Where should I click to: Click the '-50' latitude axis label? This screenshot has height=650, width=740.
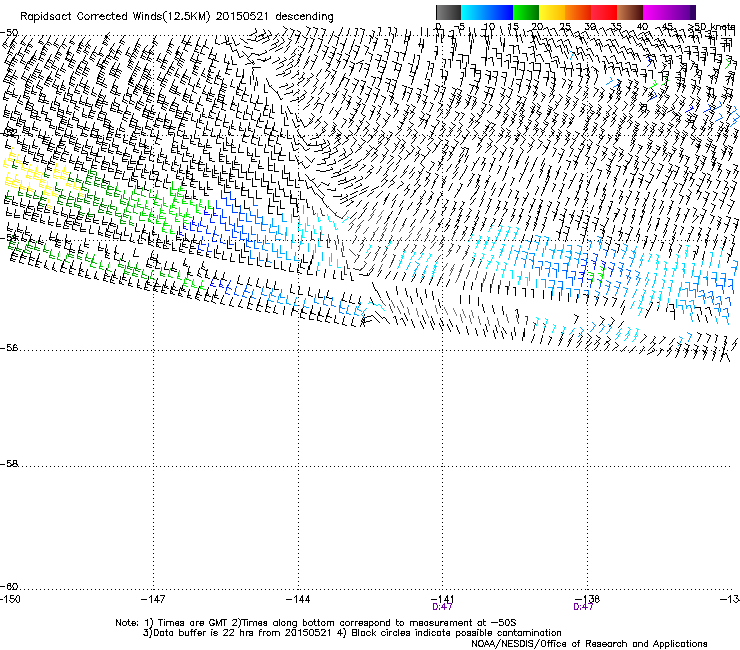point(9,33)
